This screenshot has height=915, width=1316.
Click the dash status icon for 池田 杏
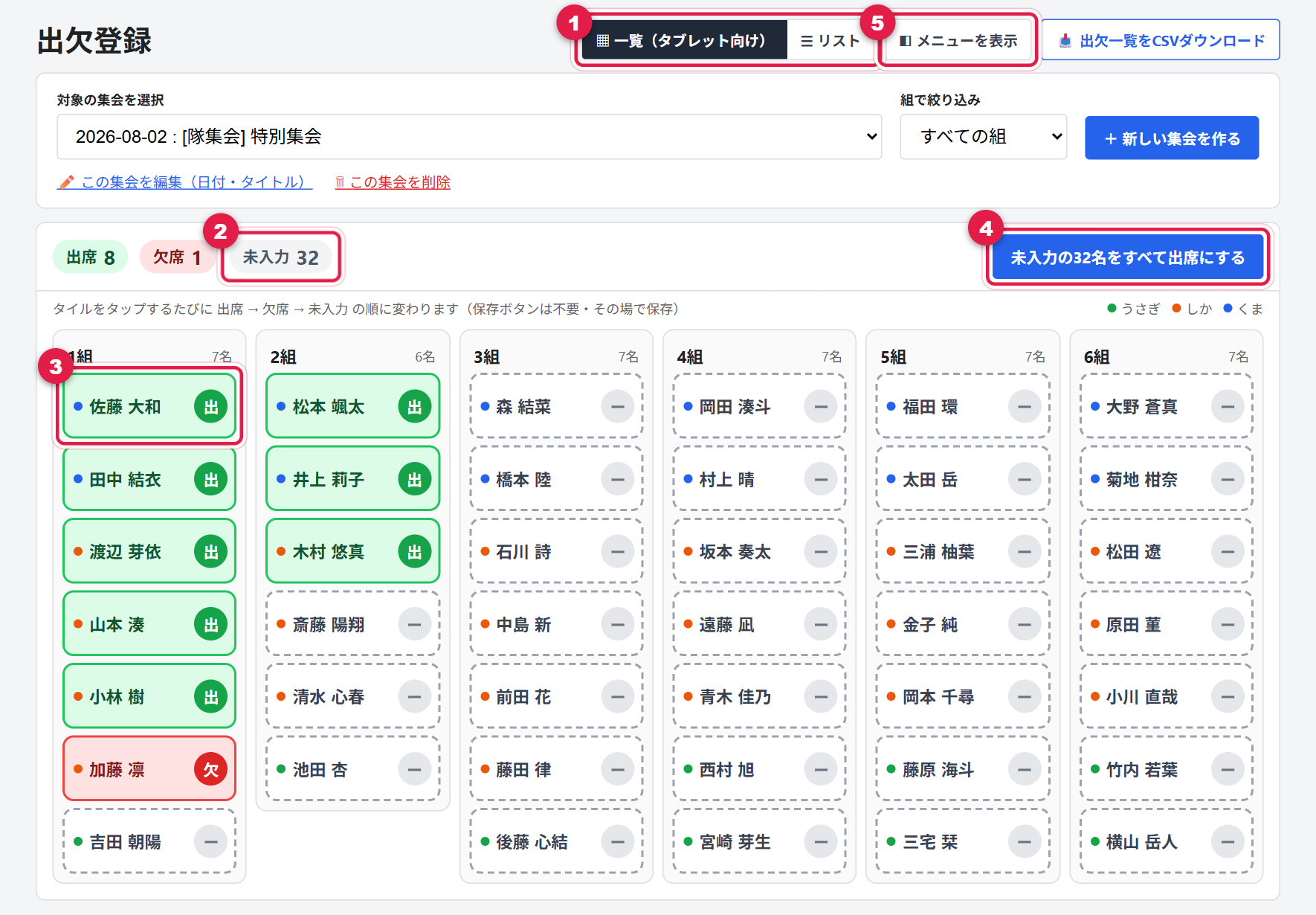click(415, 769)
